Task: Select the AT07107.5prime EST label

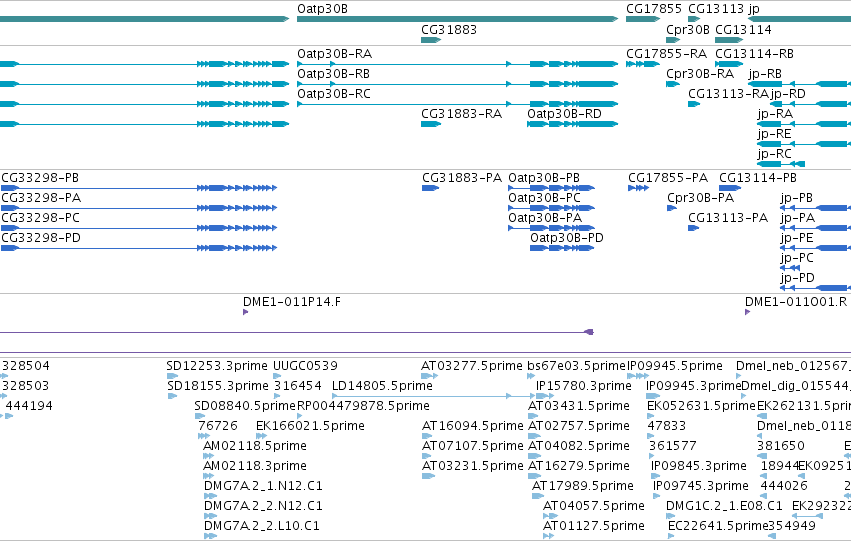Action: click(473, 447)
